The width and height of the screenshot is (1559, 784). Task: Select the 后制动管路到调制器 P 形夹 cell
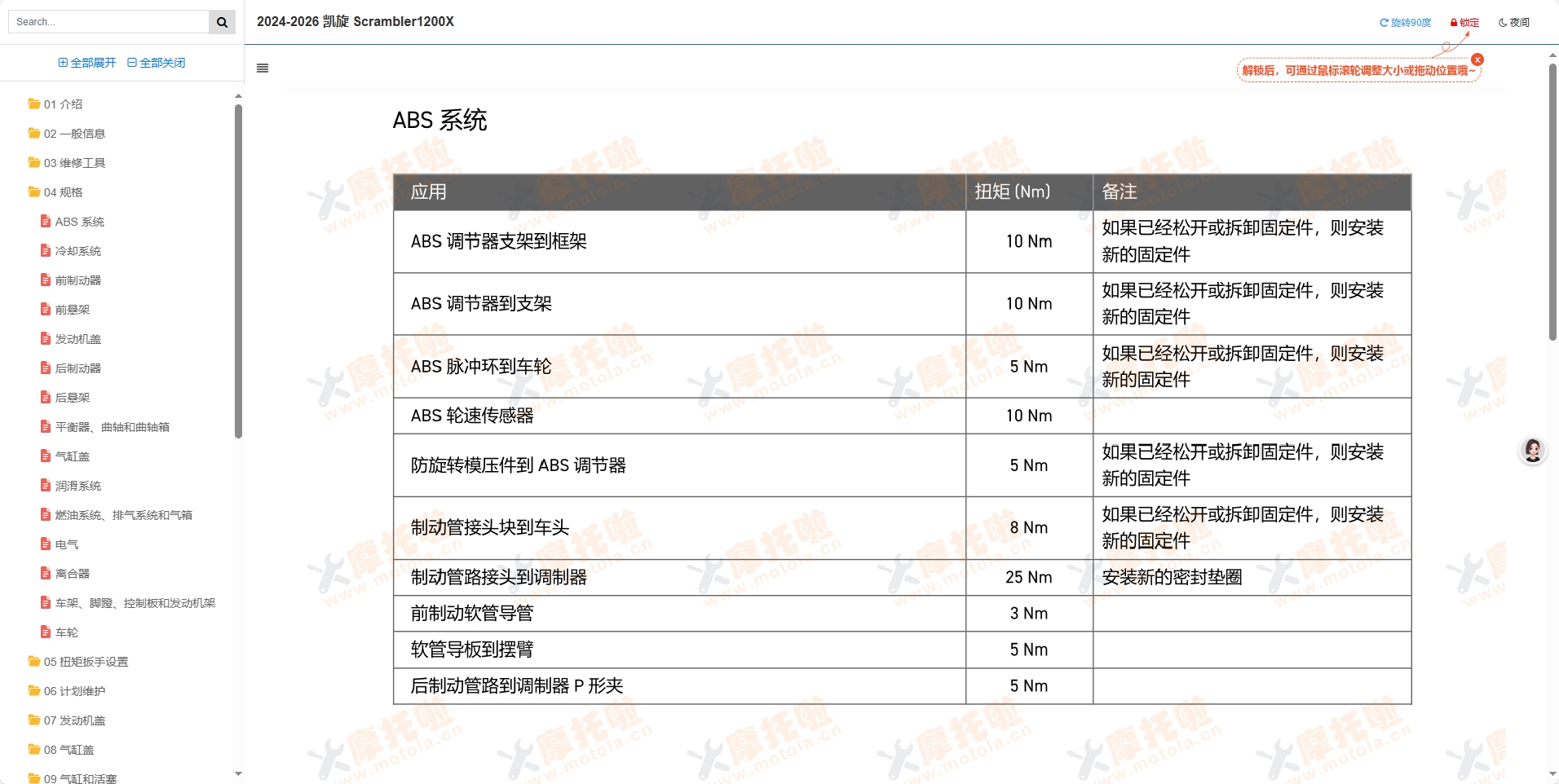click(679, 686)
